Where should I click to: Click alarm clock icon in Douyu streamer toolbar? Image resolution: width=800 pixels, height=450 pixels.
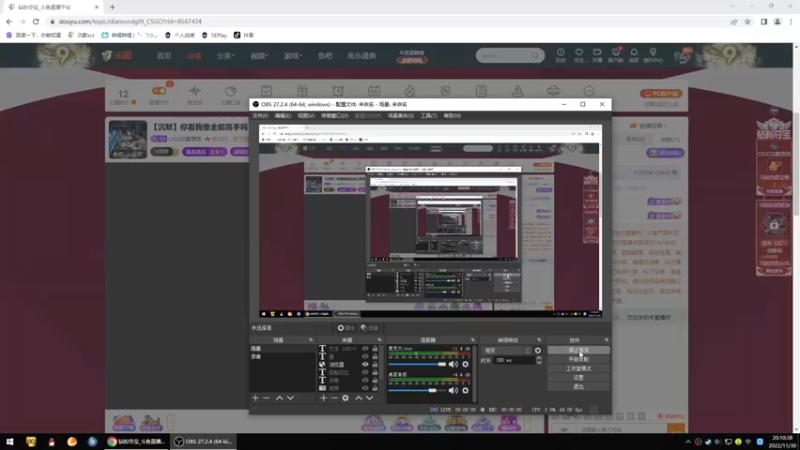(338, 91)
